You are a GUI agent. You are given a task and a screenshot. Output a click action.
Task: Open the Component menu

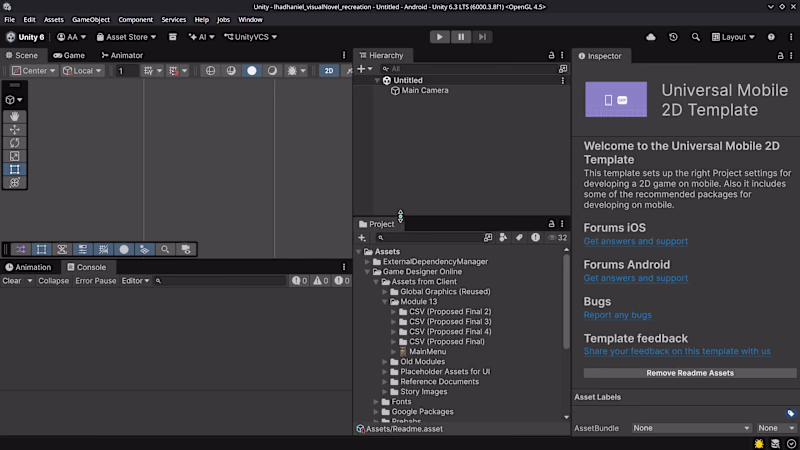135,19
